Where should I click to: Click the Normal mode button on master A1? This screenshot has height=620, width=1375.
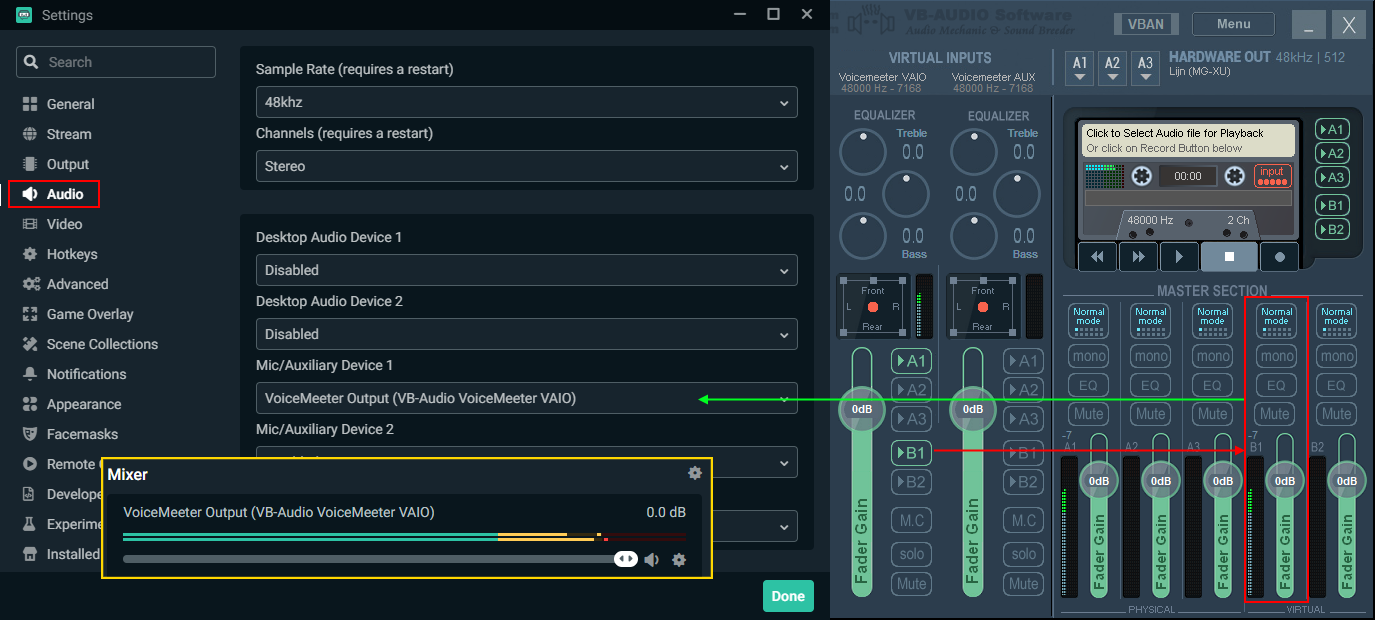(1089, 321)
